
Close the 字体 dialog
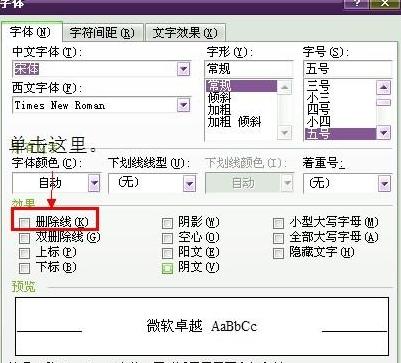coord(385,3)
